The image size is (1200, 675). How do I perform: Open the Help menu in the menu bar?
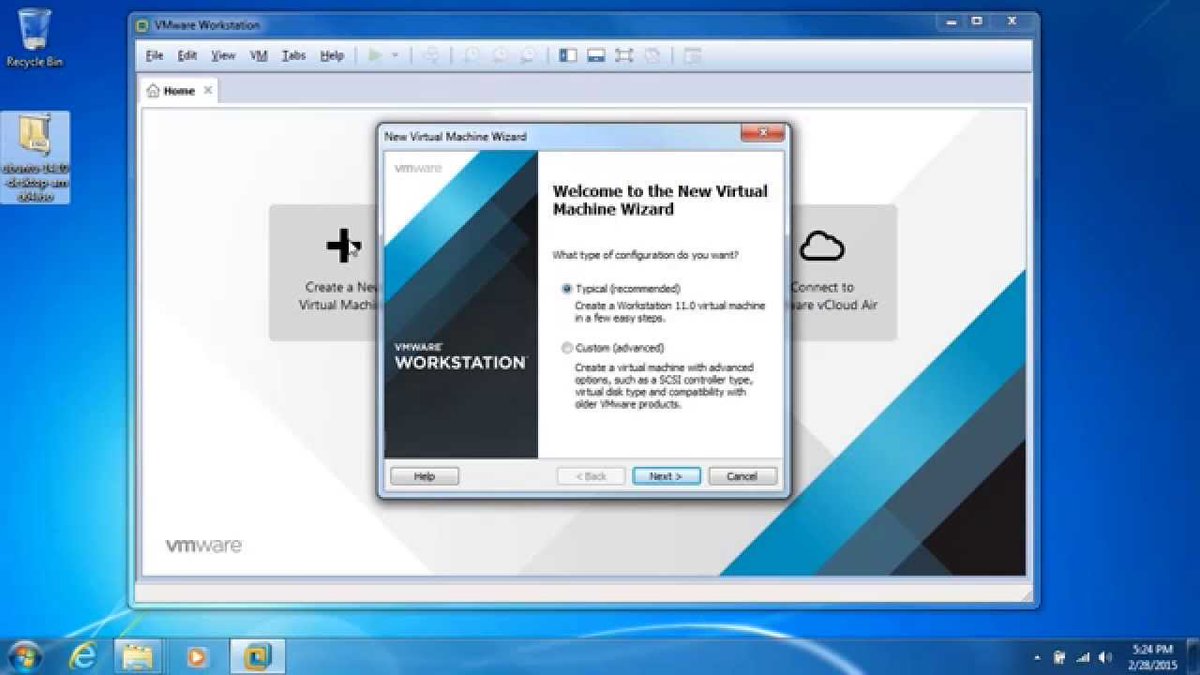pos(332,56)
